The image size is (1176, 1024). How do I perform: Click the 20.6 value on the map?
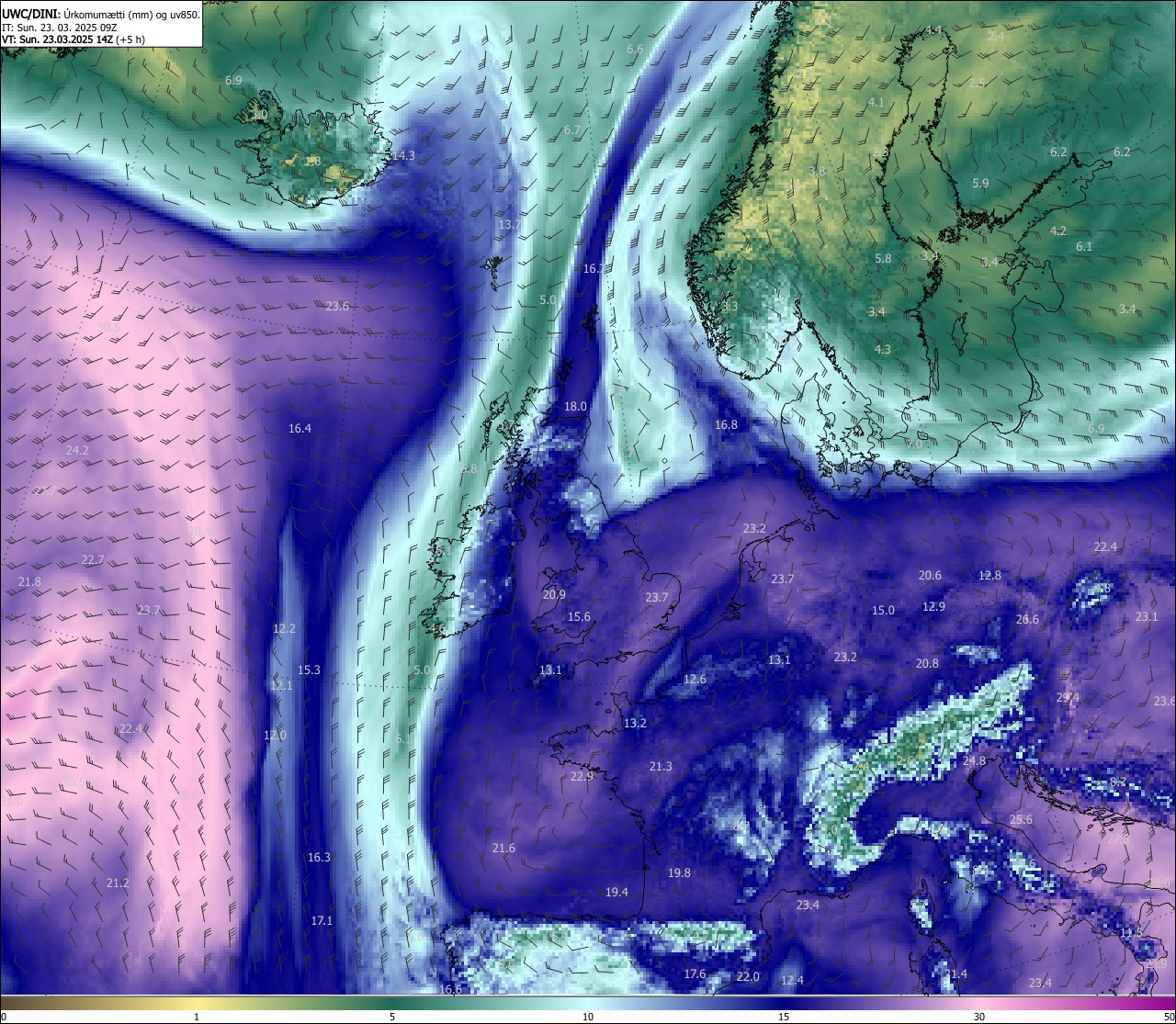(930, 576)
